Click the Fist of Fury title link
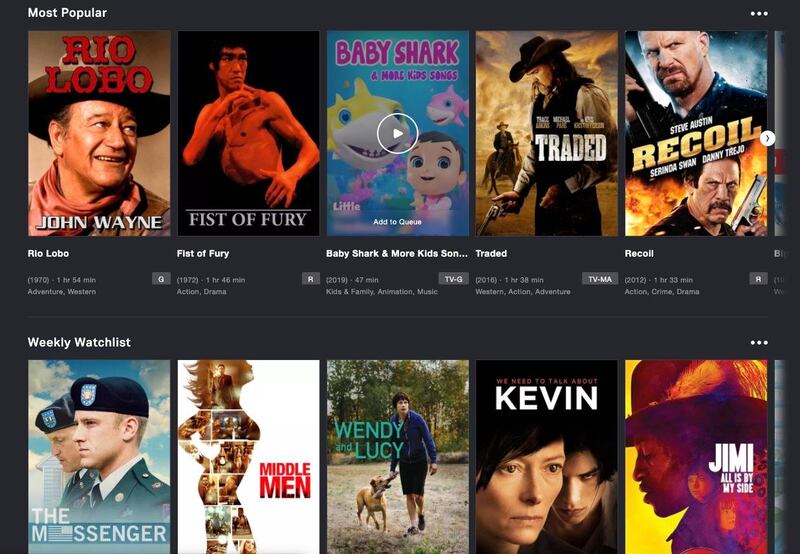 tap(203, 254)
